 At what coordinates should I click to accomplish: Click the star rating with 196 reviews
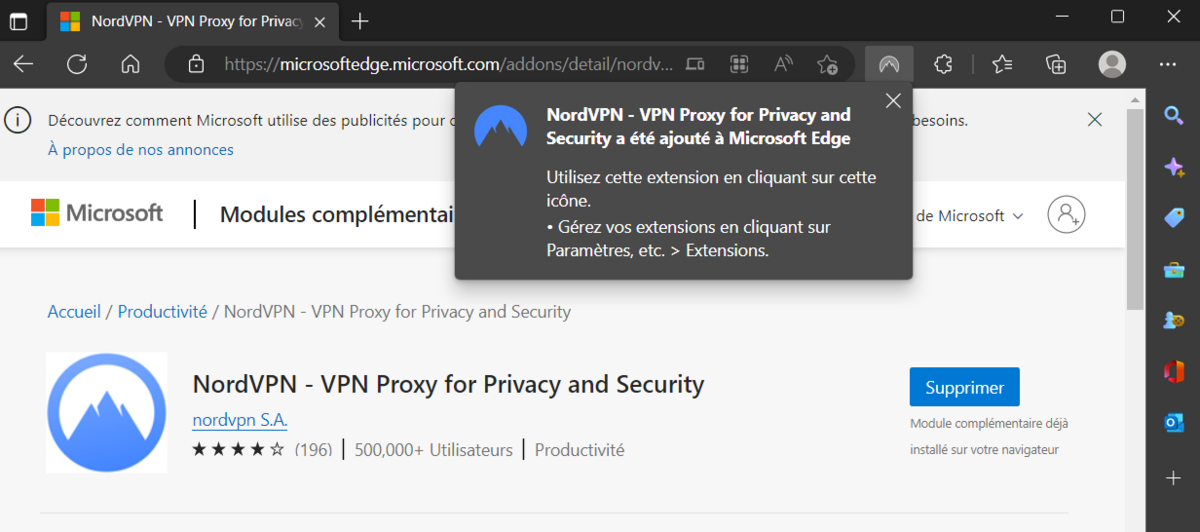pos(262,450)
